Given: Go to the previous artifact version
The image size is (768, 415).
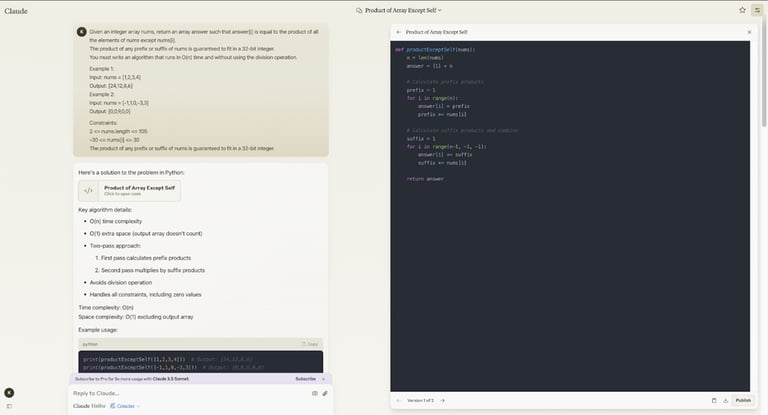Looking at the screenshot, I should tap(398, 400).
